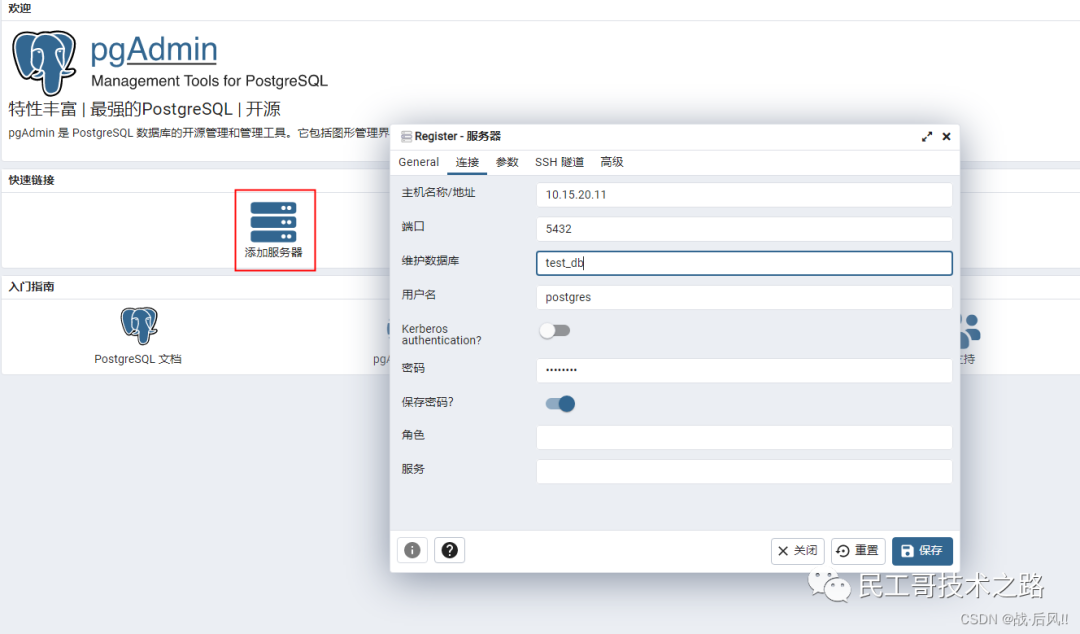Click the 主机名称/地址 label
The width and height of the screenshot is (1080, 634).
point(438,192)
